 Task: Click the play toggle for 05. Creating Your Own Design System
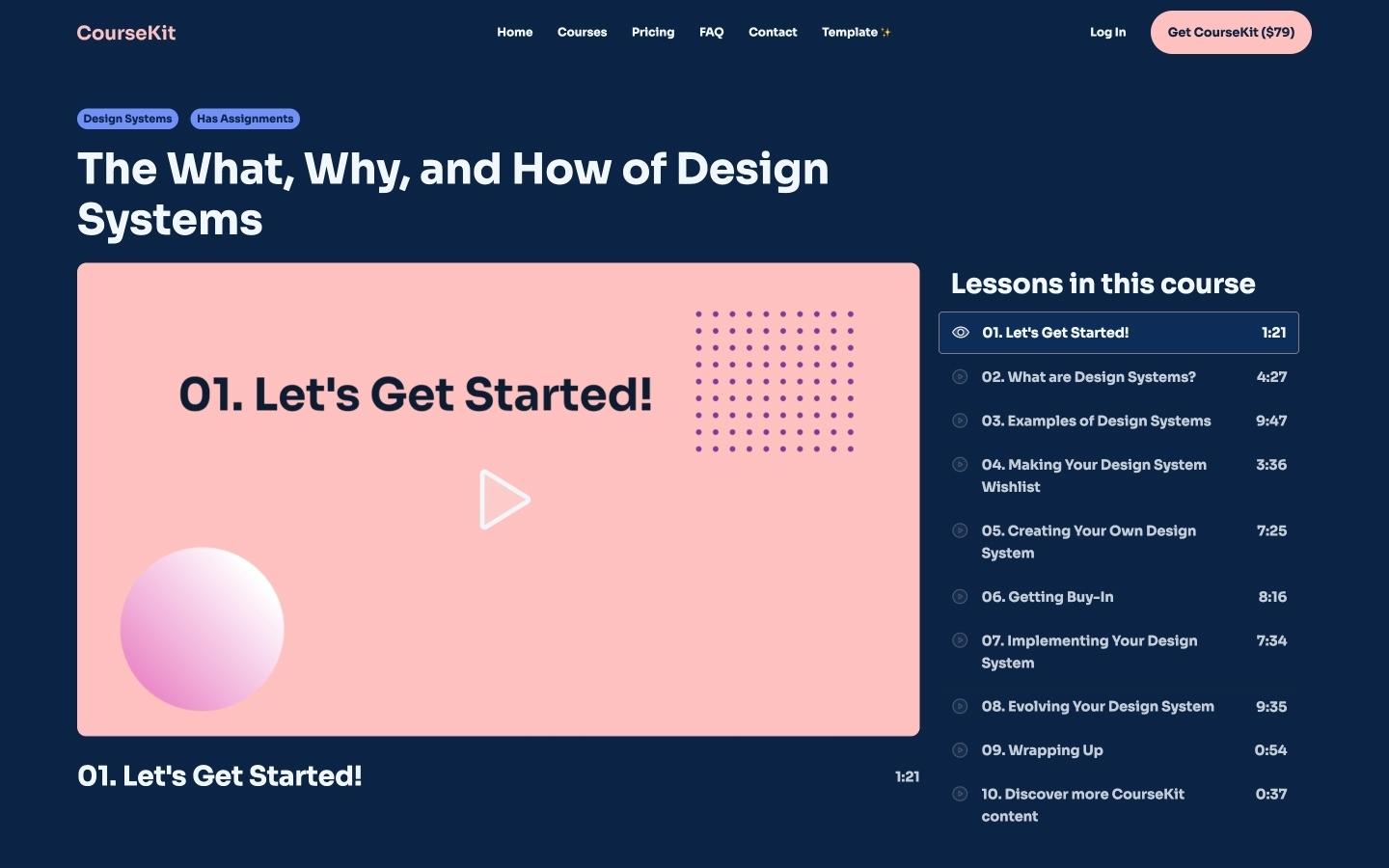point(961,530)
